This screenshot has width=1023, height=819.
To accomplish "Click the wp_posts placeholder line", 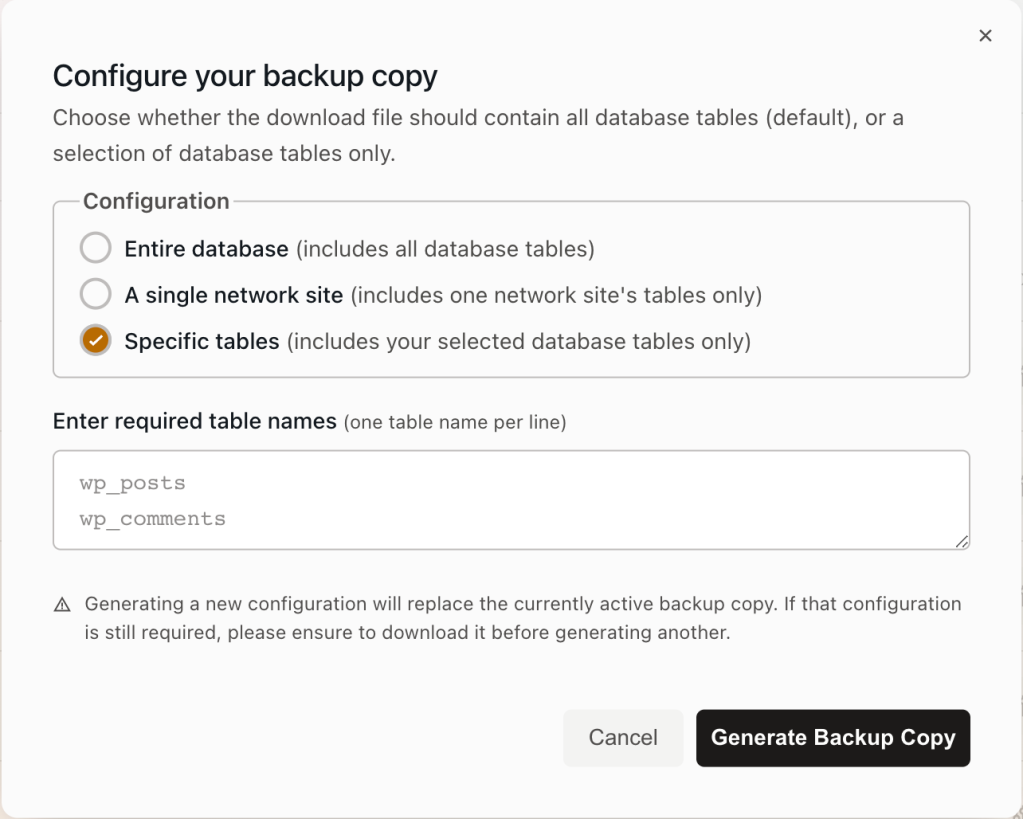I will [133, 483].
